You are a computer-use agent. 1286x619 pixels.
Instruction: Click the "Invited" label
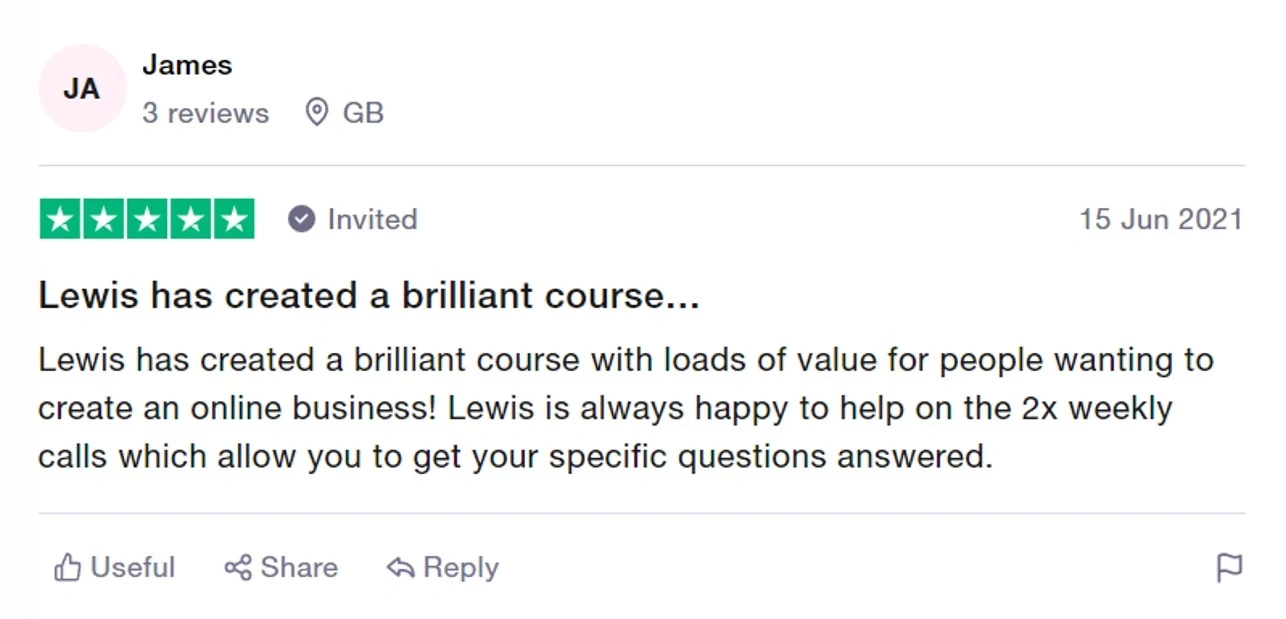(372, 219)
